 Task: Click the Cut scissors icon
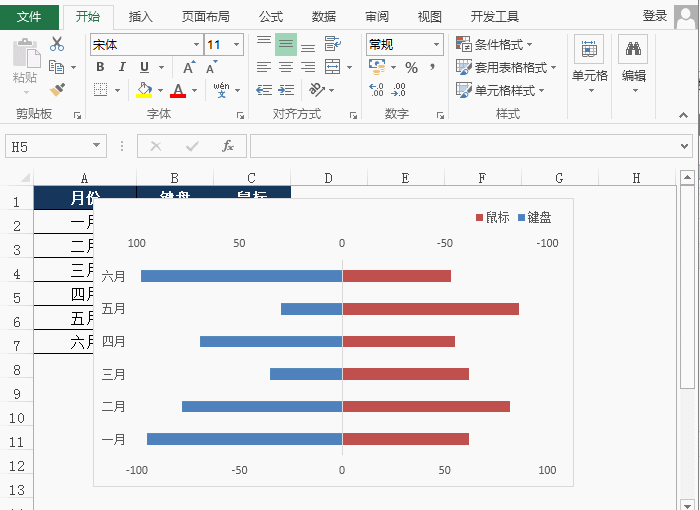(x=57, y=44)
